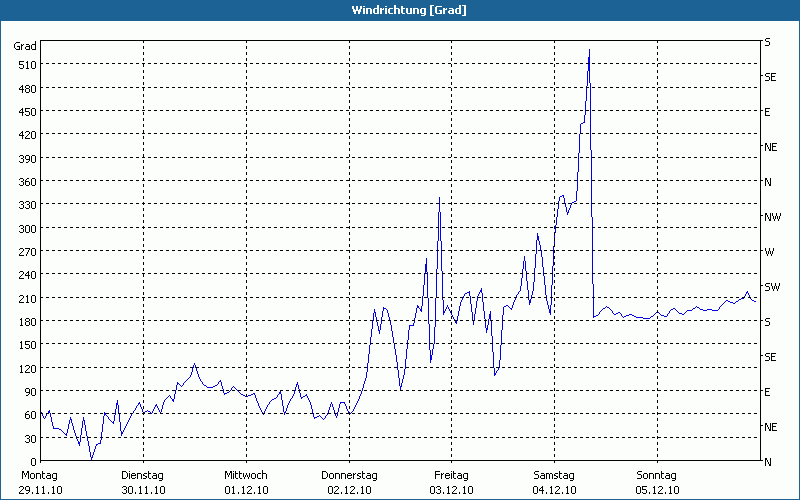Click the 420 degree axis value
The height and width of the screenshot is (500, 800).
click(x=29, y=135)
